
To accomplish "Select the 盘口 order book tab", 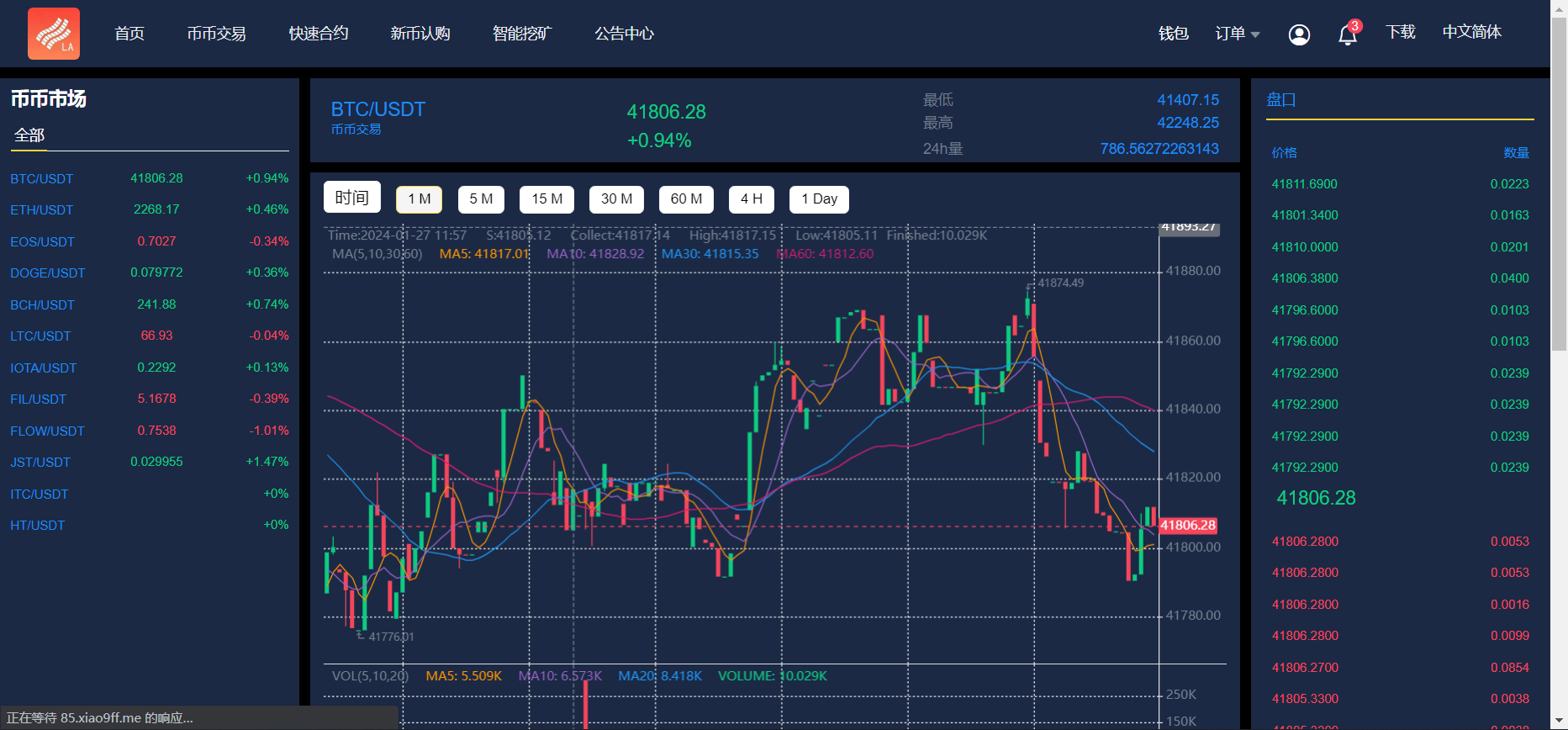I will 1281,99.
